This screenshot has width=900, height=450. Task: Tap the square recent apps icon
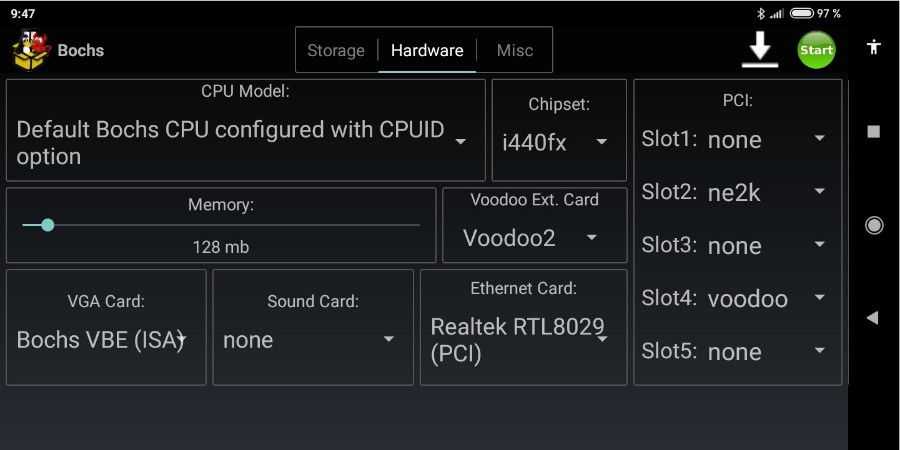tap(874, 132)
